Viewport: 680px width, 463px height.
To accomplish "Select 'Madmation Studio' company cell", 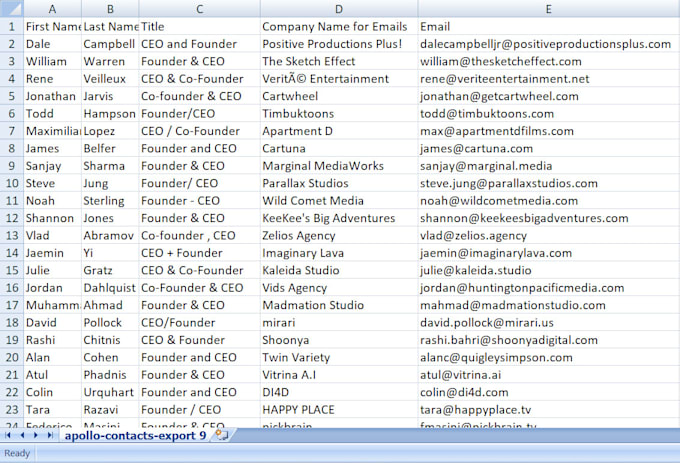I will [x=339, y=305].
